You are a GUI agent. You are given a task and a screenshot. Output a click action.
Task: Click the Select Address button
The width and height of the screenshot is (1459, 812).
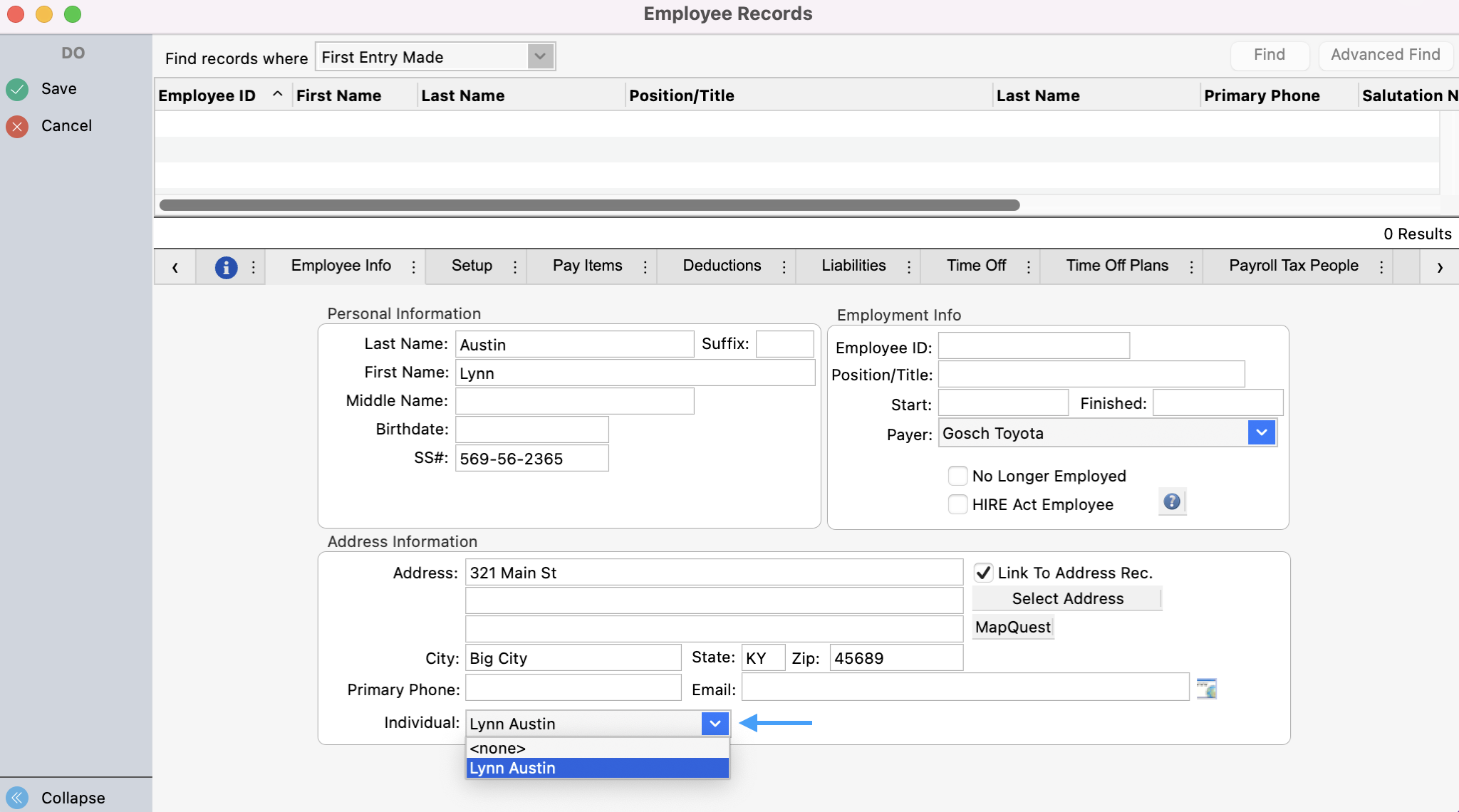1067,598
